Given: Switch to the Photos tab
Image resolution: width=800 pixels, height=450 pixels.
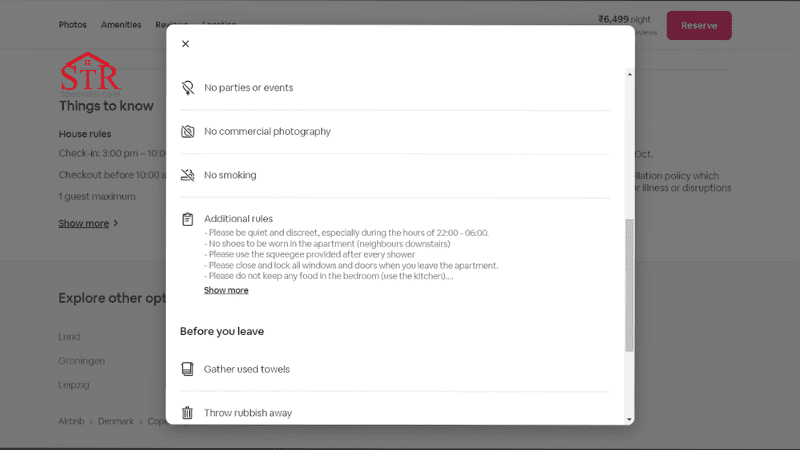Looking at the screenshot, I should (72, 25).
